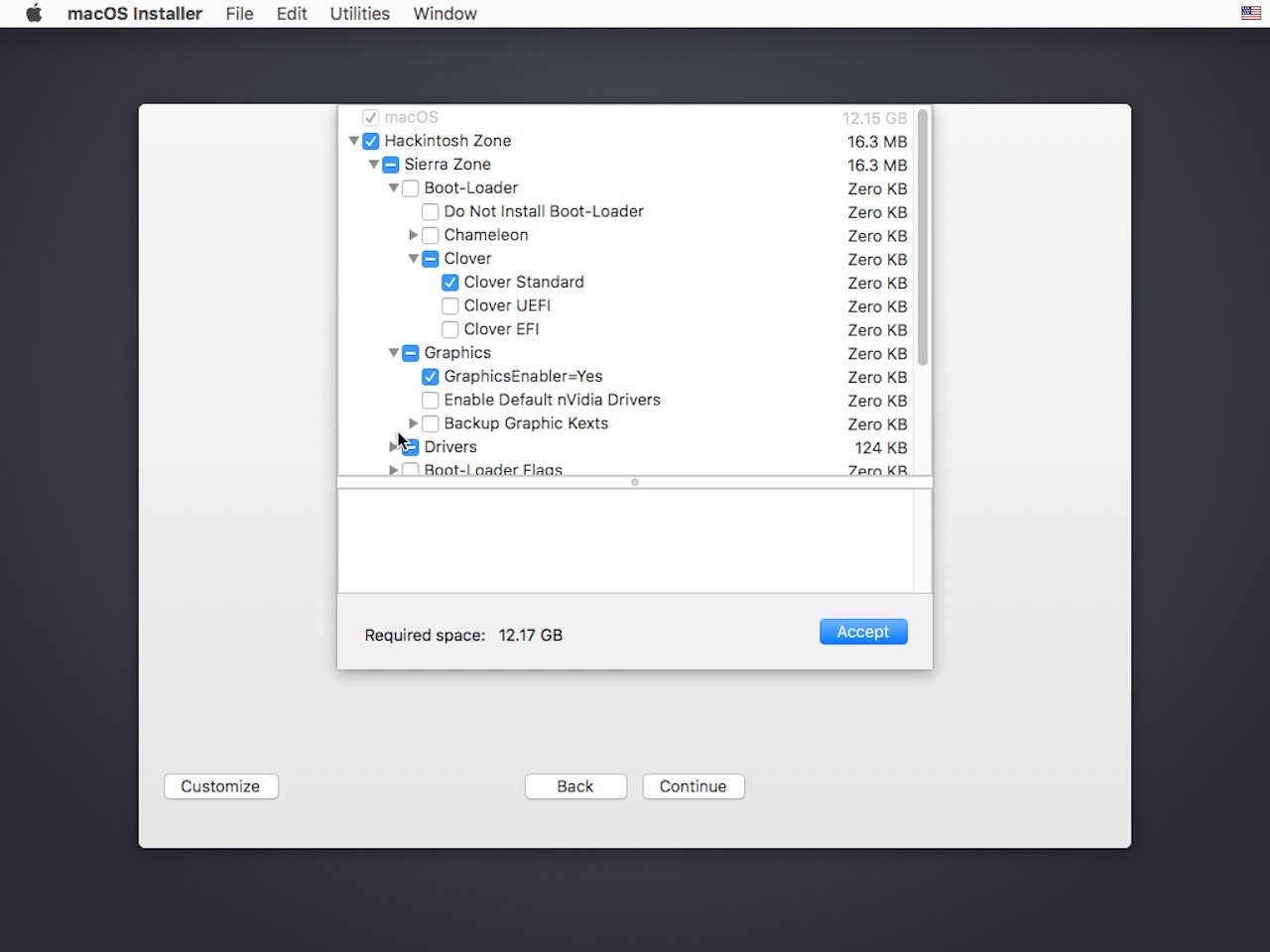
Task: Expand Backup Graphic Kexts
Action: pyautogui.click(x=414, y=423)
